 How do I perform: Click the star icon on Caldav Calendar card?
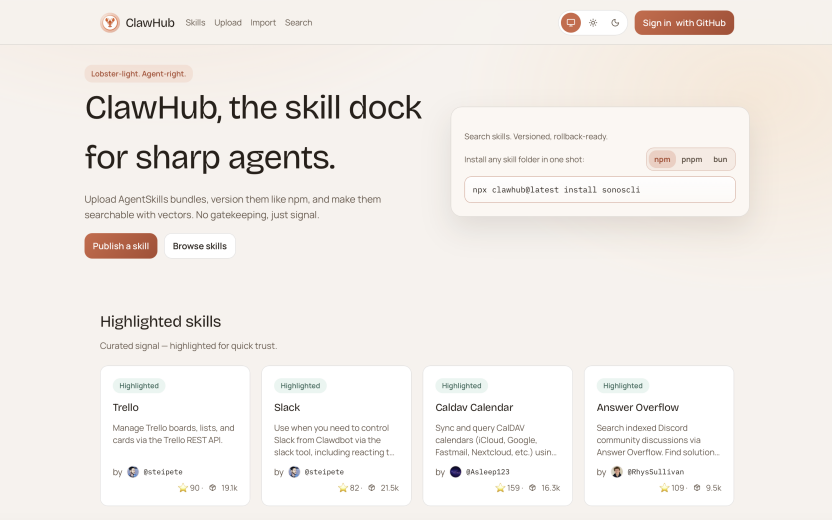(500, 488)
